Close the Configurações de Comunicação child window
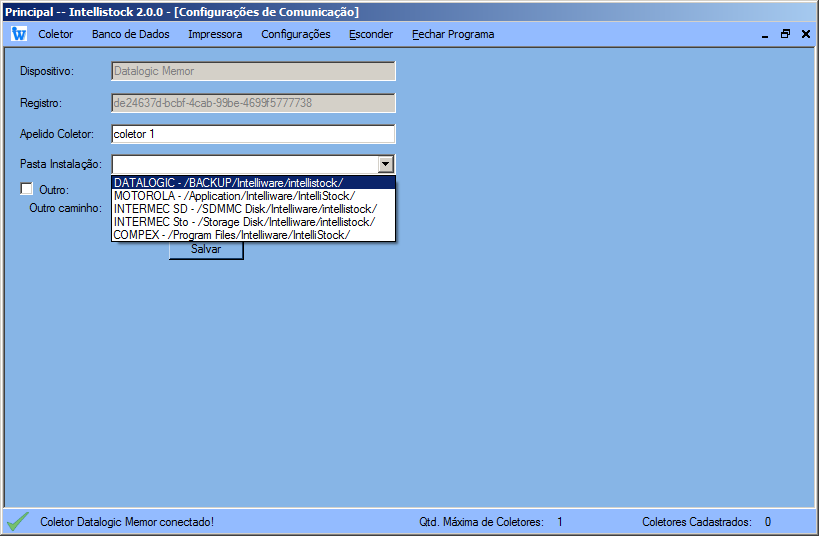Screen dimensions: 819x536 806,34
